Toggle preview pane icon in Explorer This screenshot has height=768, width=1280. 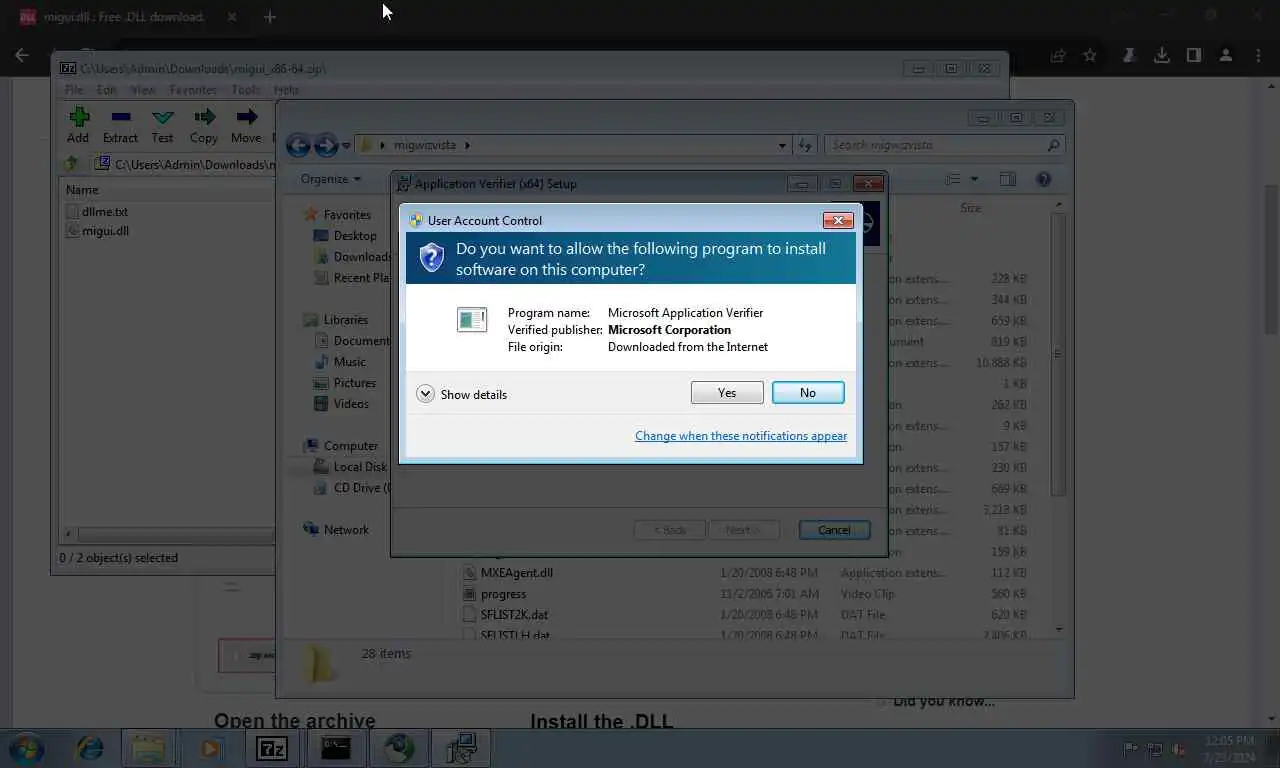[x=1007, y=179]
